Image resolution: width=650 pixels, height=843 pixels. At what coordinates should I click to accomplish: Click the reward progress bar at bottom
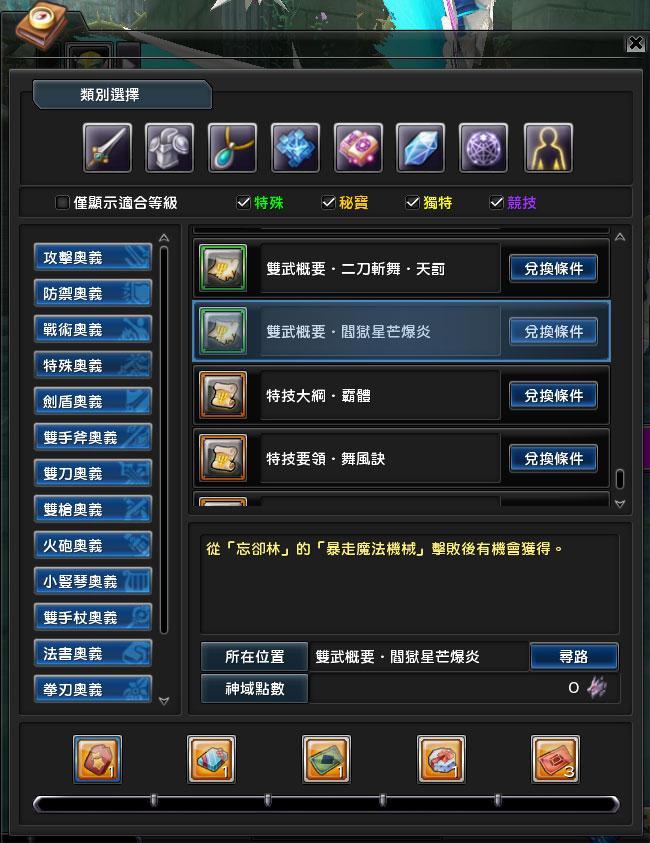tap(326, 804)
